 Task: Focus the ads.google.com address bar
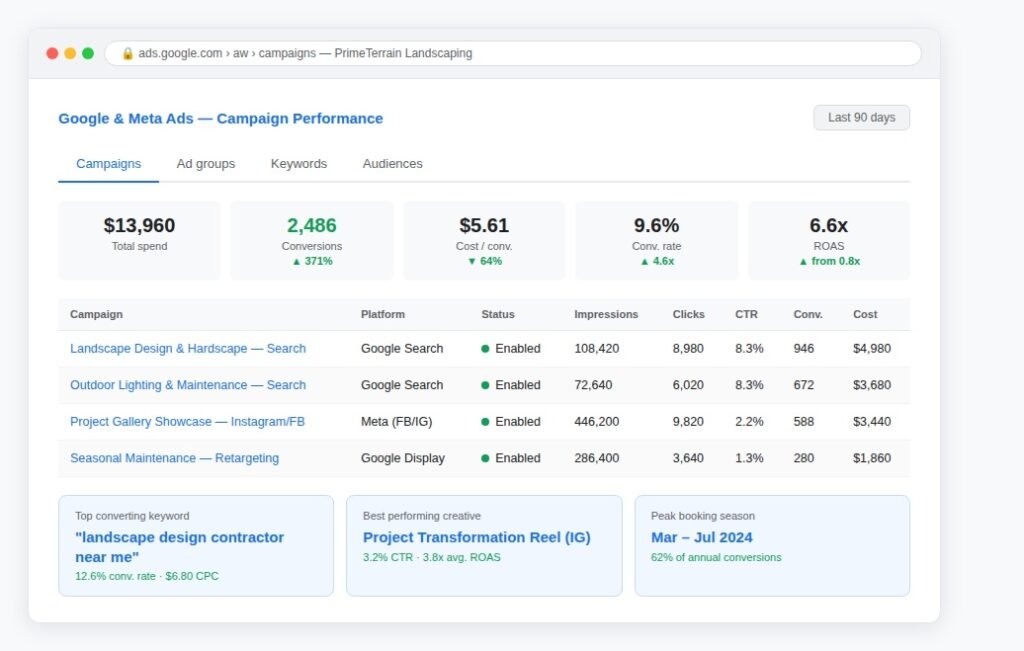point(513,54)
